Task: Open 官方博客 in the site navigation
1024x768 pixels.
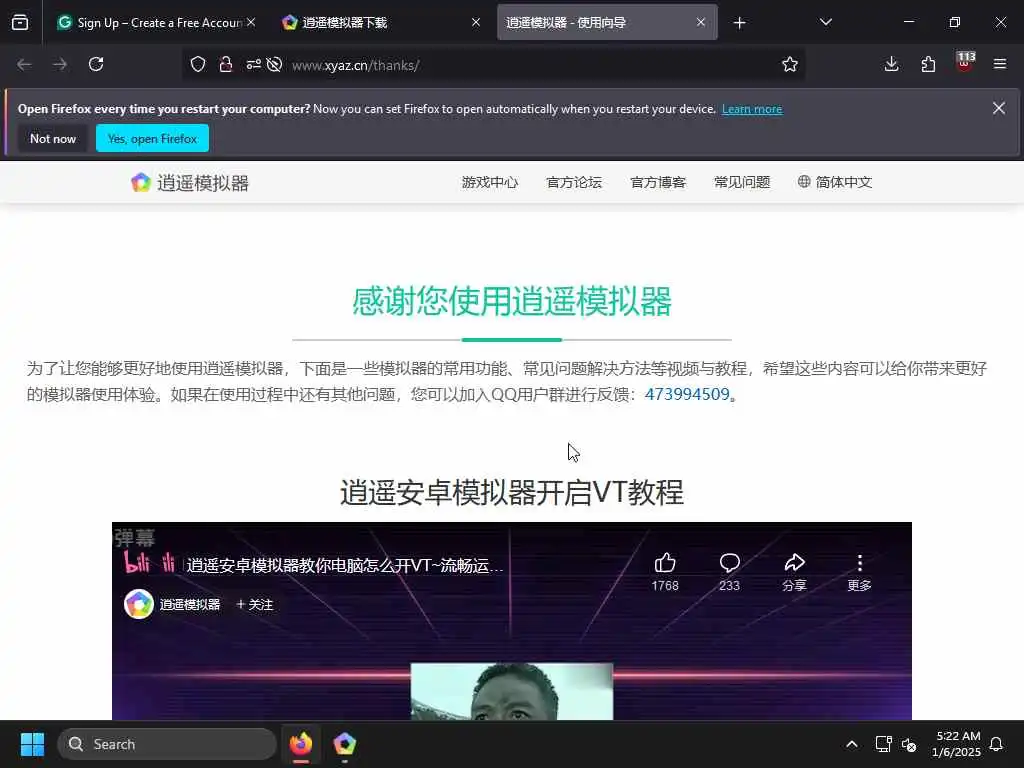Action: [658, 182]
